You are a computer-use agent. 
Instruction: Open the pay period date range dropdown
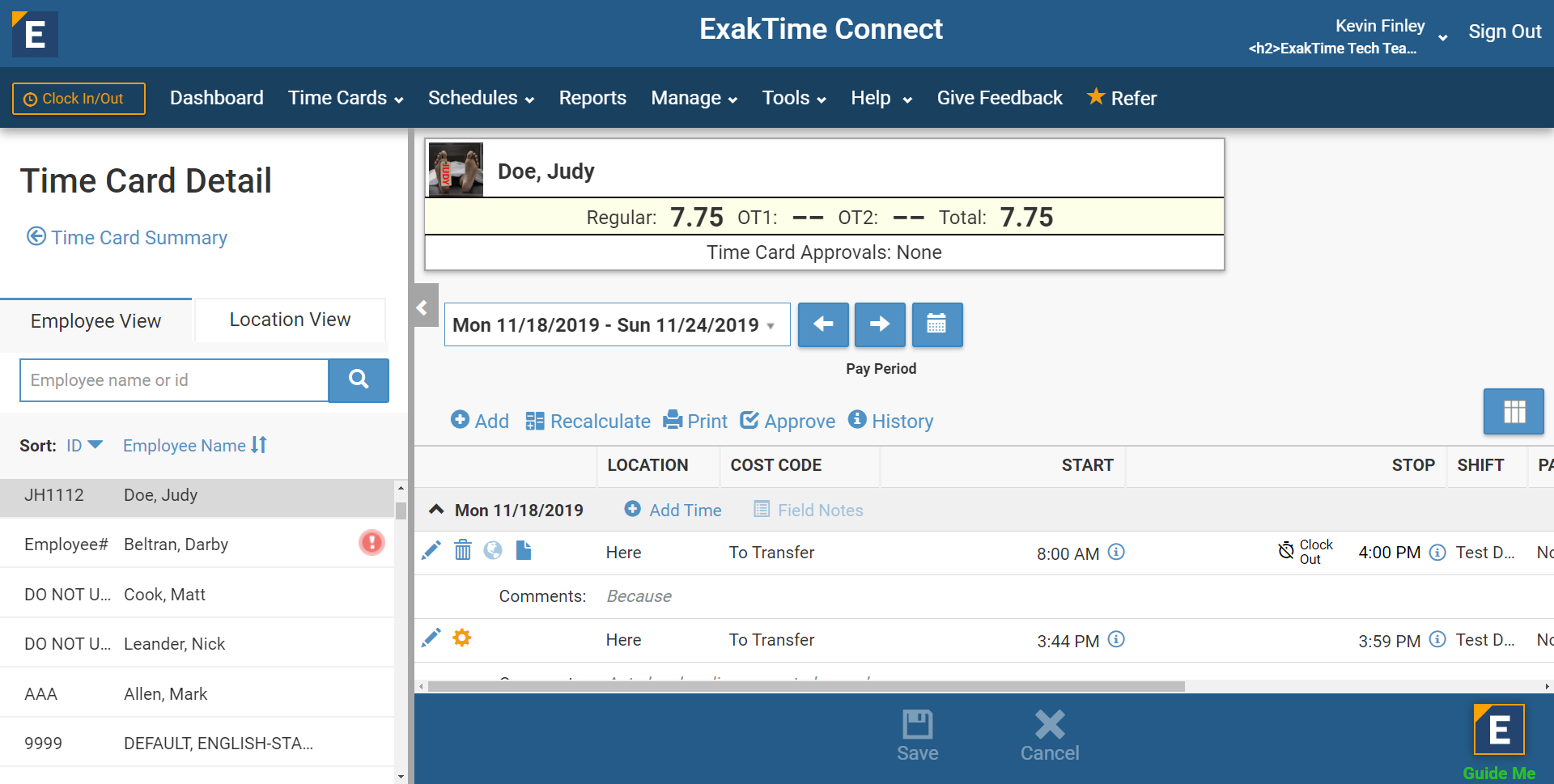tap(617, 325)
